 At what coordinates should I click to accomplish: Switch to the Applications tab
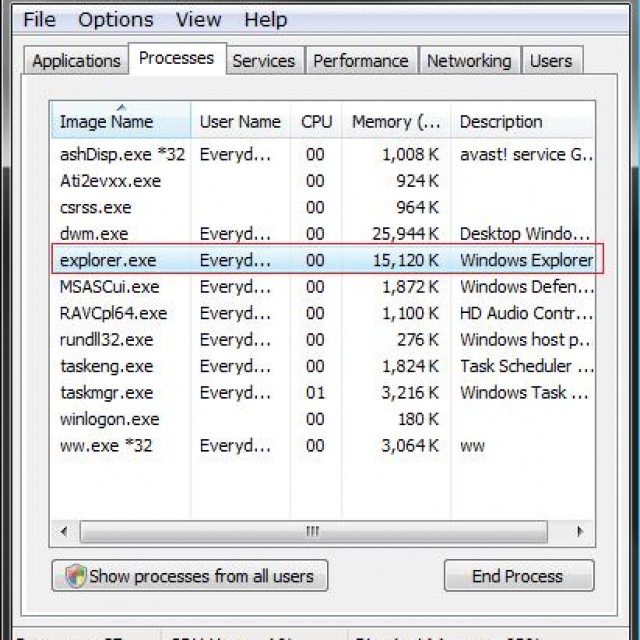(x=76, y=61)
